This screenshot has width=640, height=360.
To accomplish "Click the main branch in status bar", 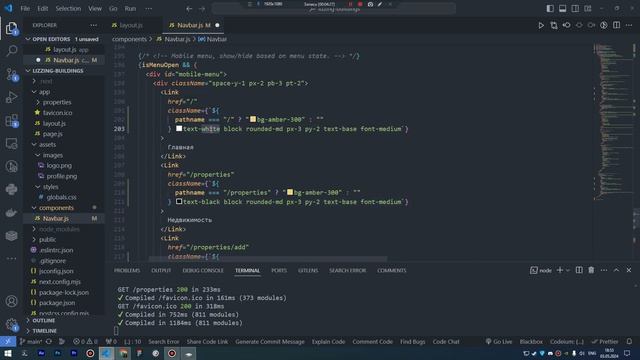I will point(31,341).
